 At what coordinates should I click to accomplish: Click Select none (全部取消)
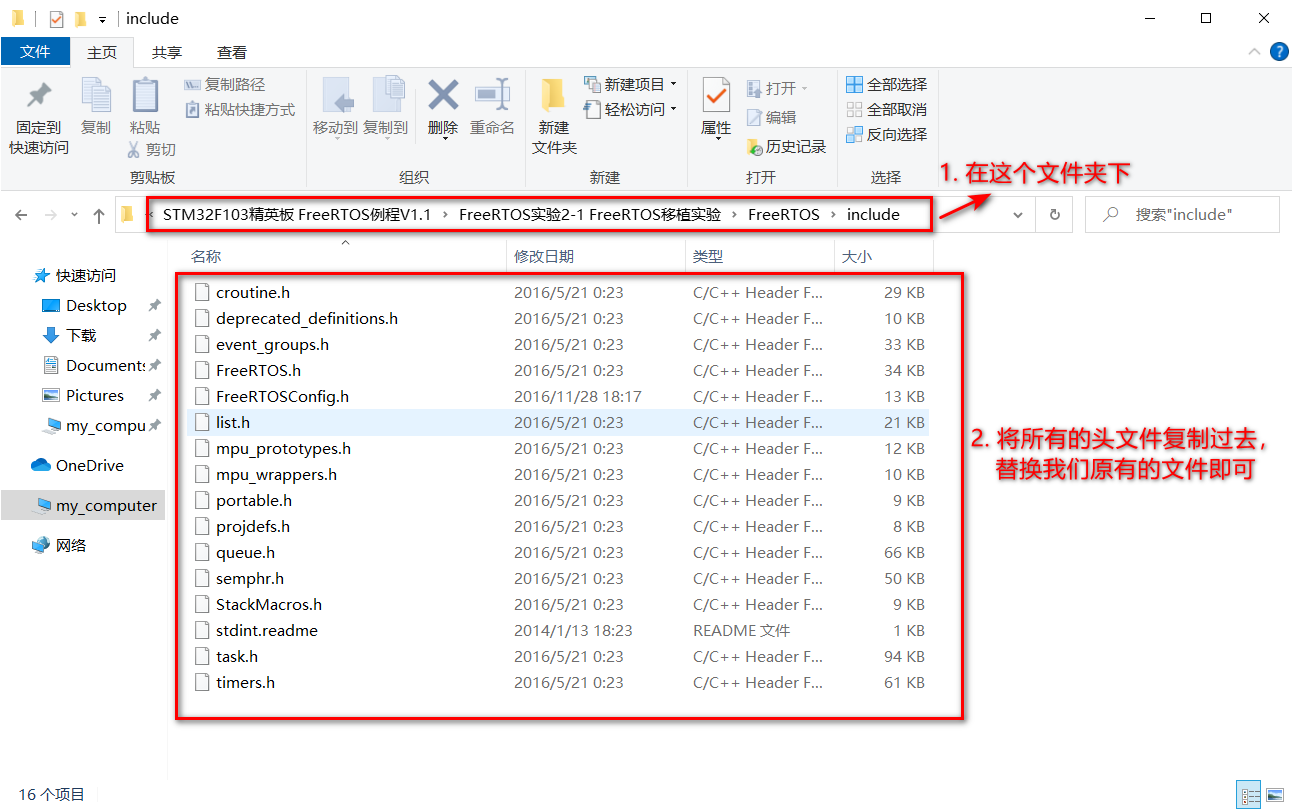tap(886, 110)
